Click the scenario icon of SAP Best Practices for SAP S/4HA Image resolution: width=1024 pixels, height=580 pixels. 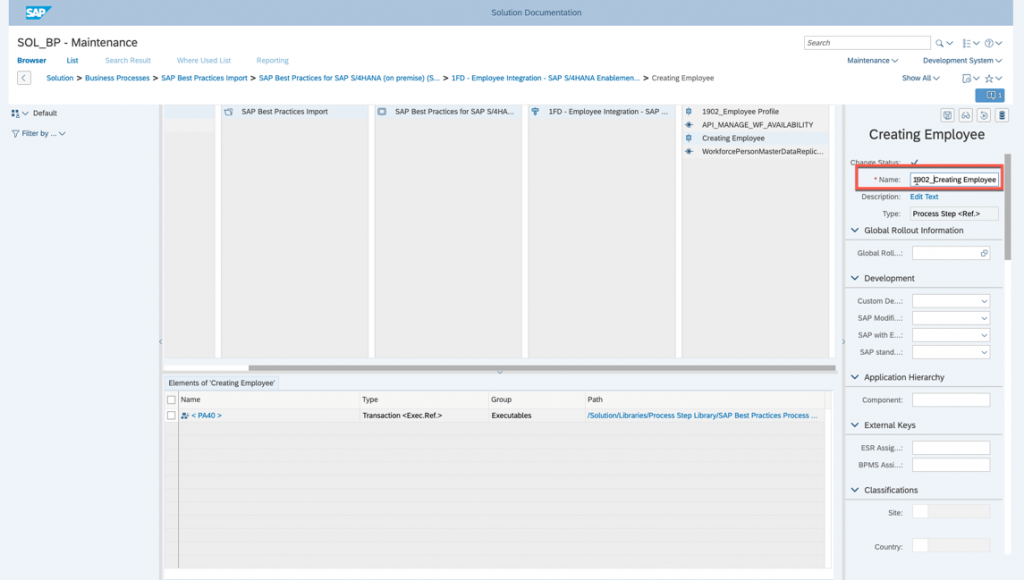pos(382,112)
